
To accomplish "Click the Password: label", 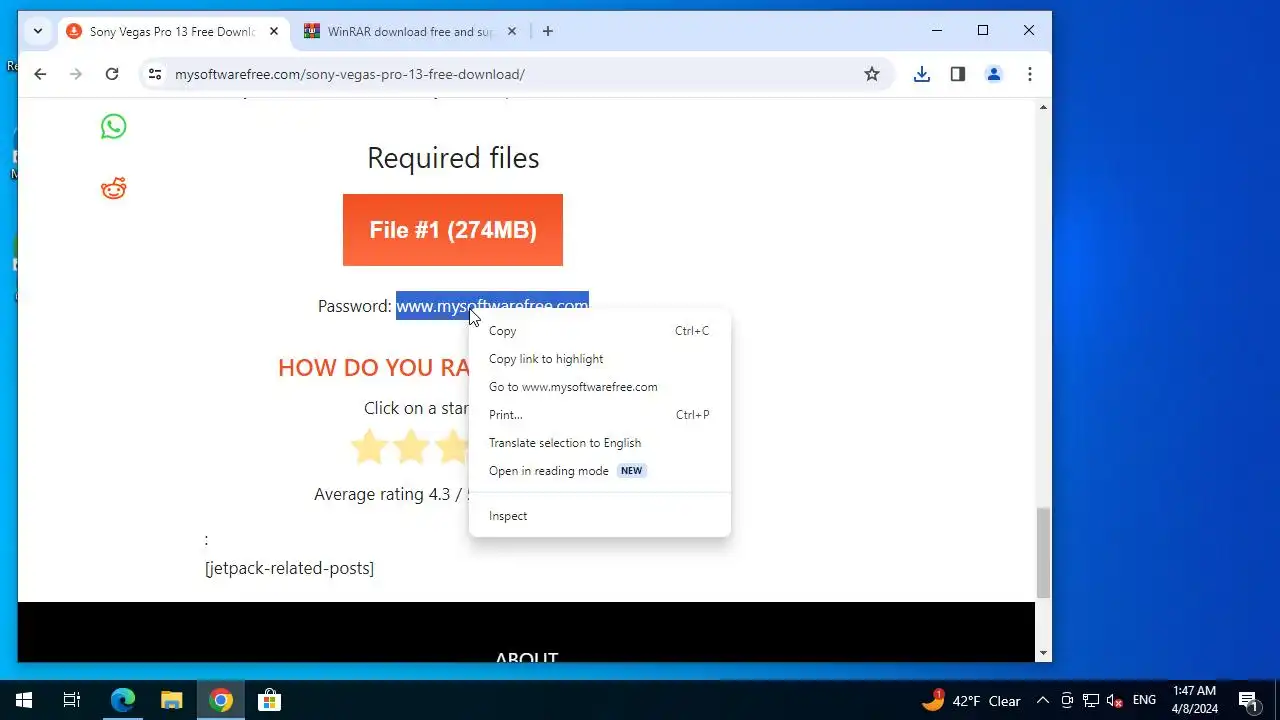I will [x=355, y=306].
